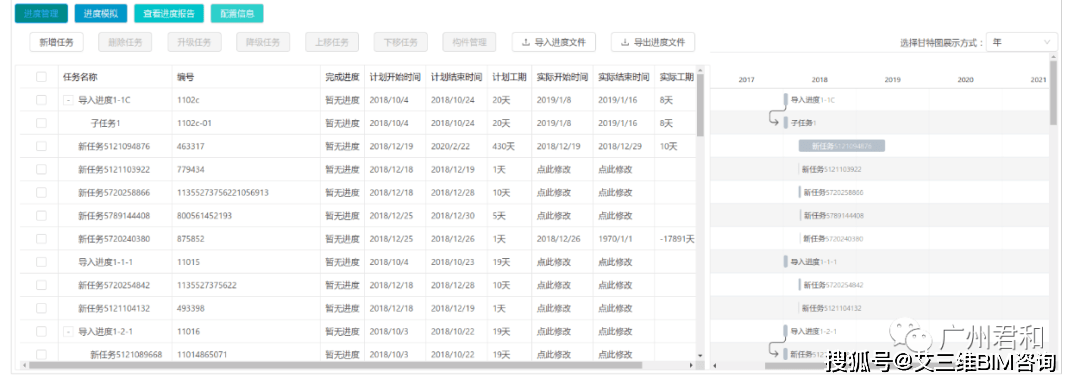Click the 导入进度文件 upload icon
Image resolution: width=1080 pixels, height=385 pixels.
click(526, 42)
